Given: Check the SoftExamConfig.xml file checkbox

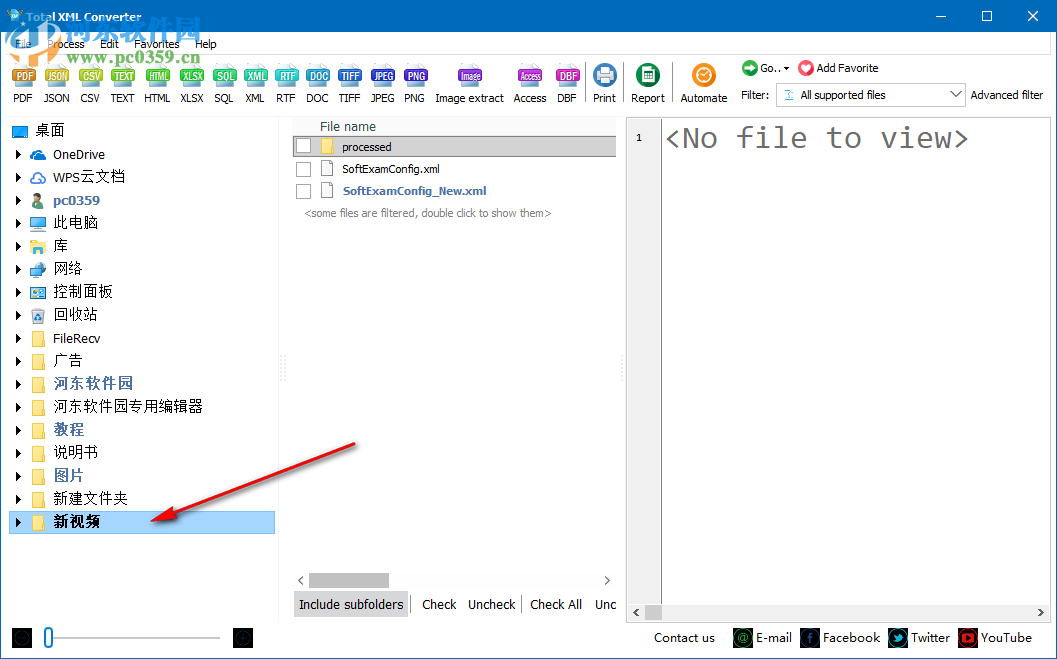Looking at the screenshot, I should point(303,168).
